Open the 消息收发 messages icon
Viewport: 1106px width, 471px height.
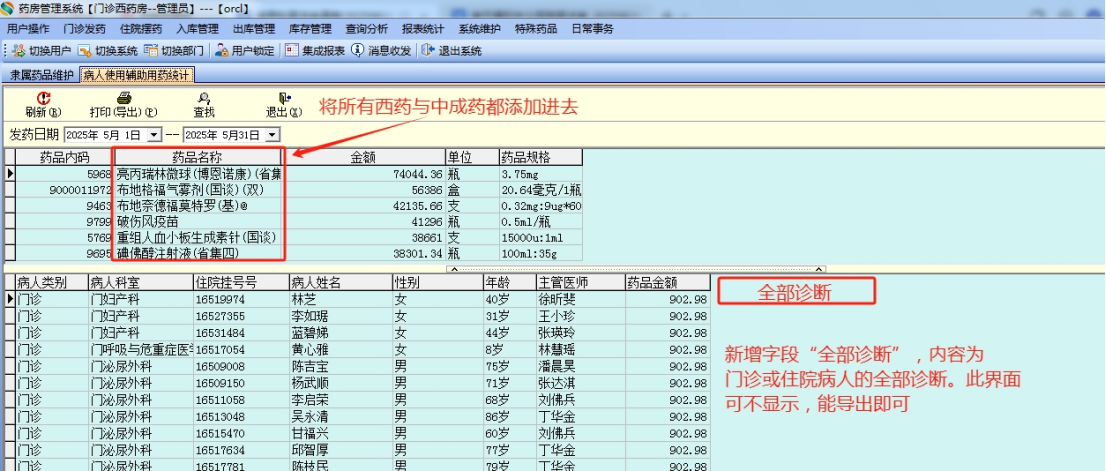click(x=358, y=51)
